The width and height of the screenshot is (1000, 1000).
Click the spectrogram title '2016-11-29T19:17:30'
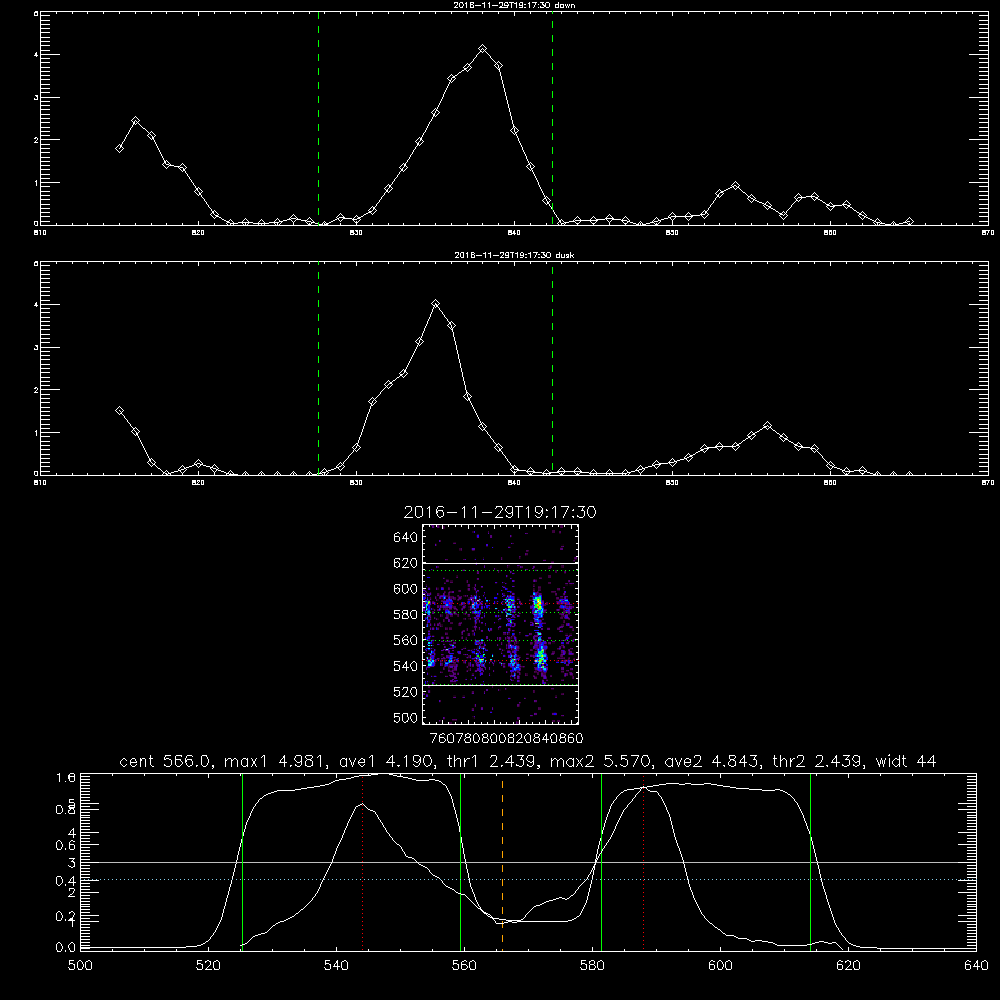coord(500,512)
